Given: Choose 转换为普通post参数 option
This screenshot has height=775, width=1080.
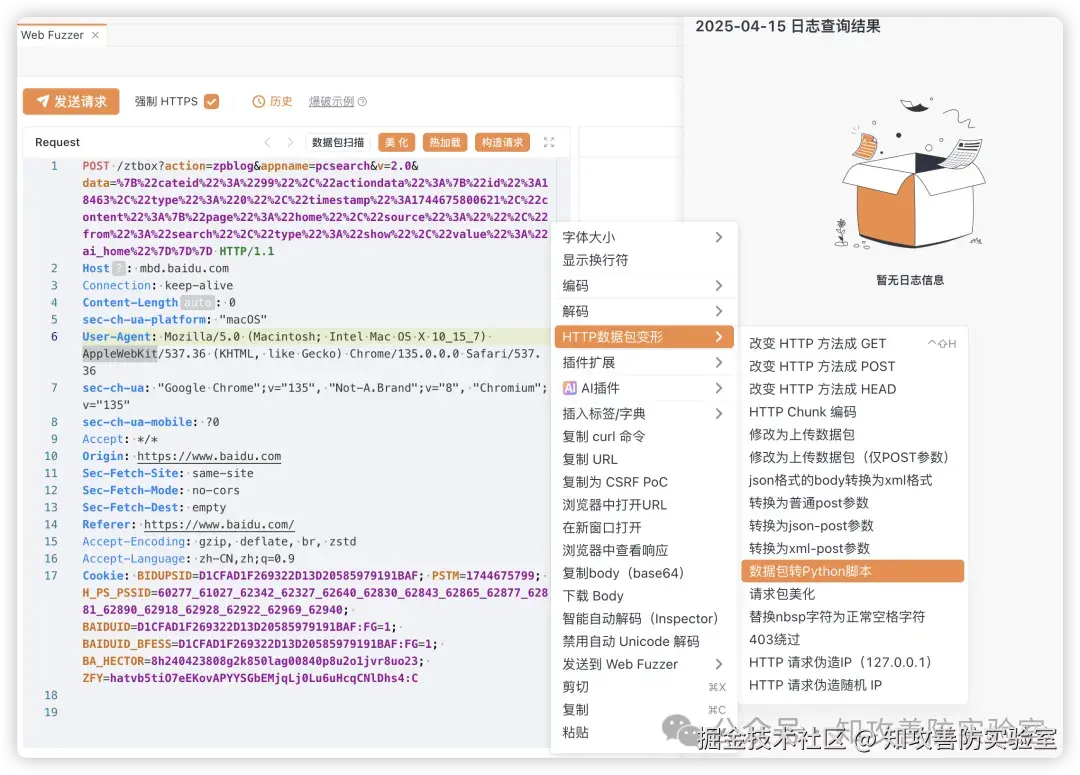Looking at the screenshot, I should 853,502.
